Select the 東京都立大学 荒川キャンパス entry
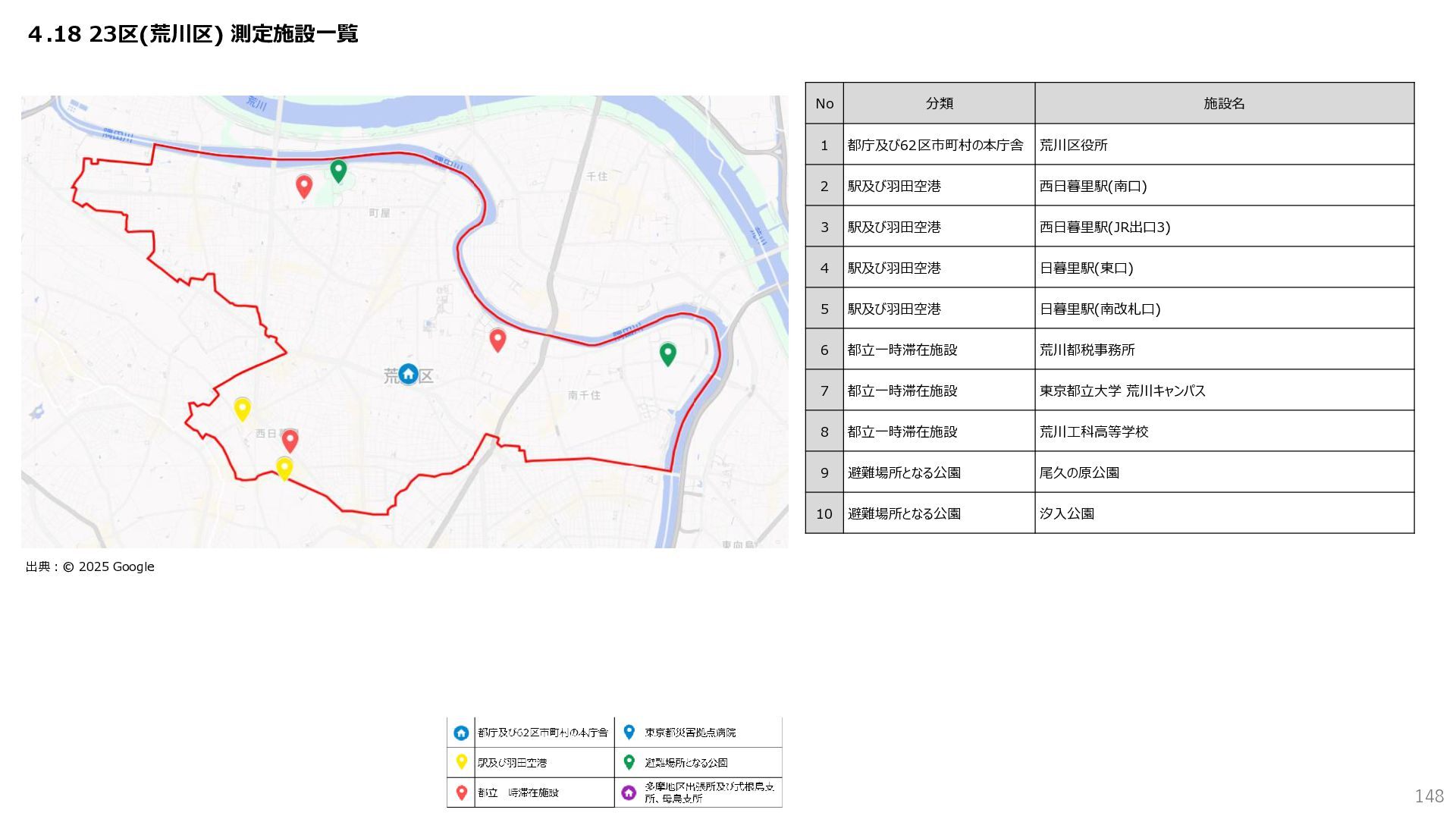1456x819 pixels. point(1122,391)
